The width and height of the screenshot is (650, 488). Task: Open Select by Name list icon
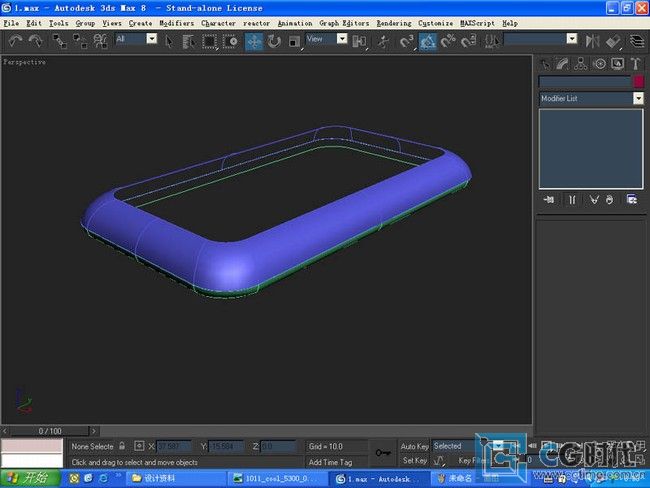189,41
